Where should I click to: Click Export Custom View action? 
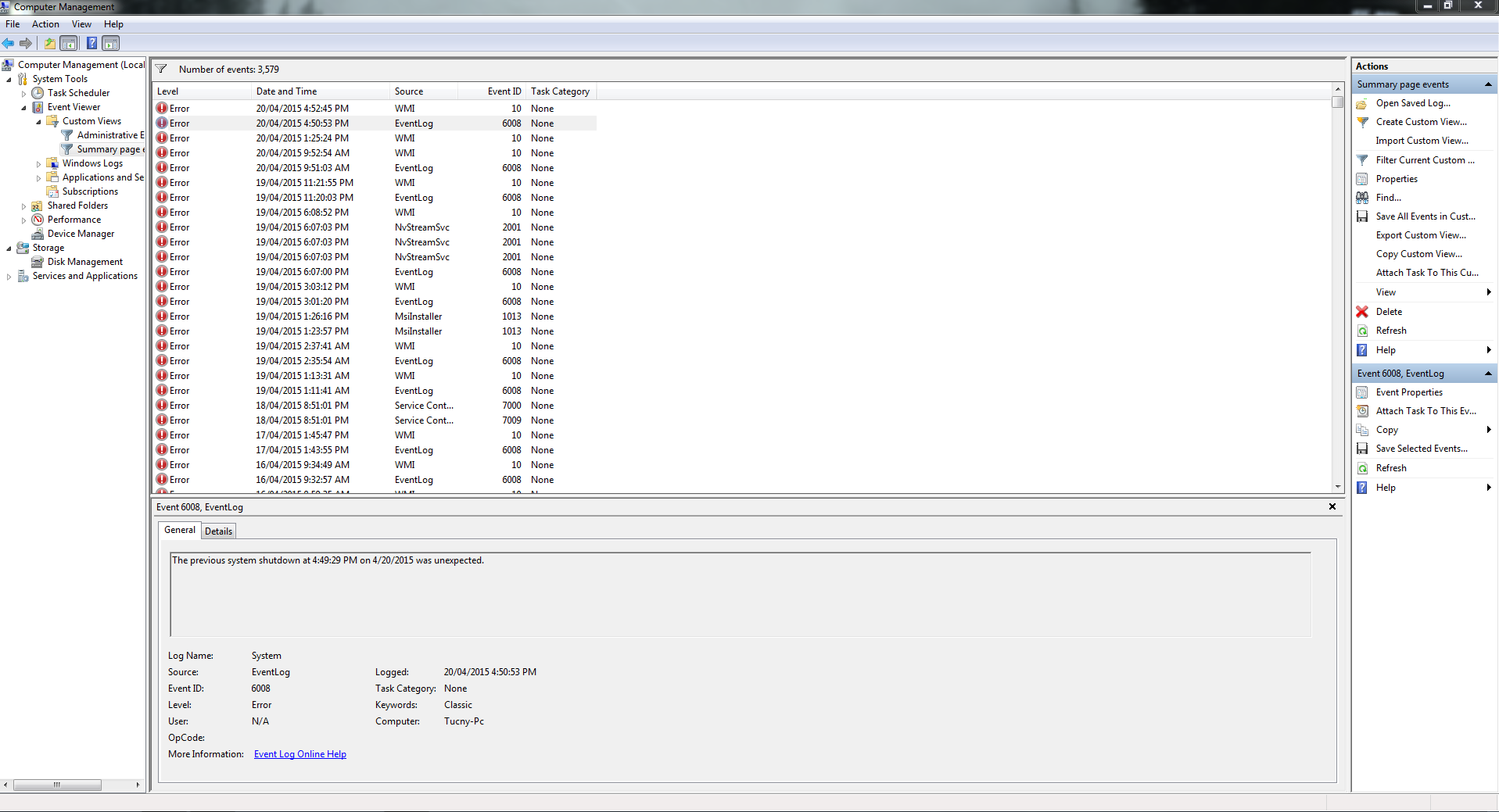pyautogui.click(x=1421, y=235)
